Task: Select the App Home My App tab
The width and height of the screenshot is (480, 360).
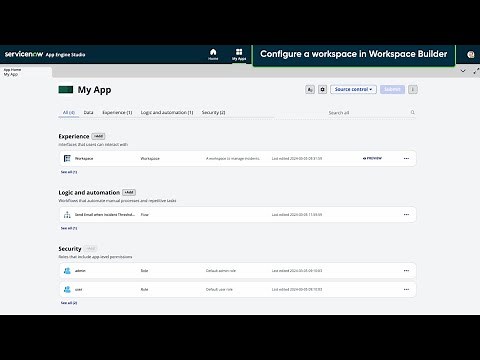Action: 26,72
